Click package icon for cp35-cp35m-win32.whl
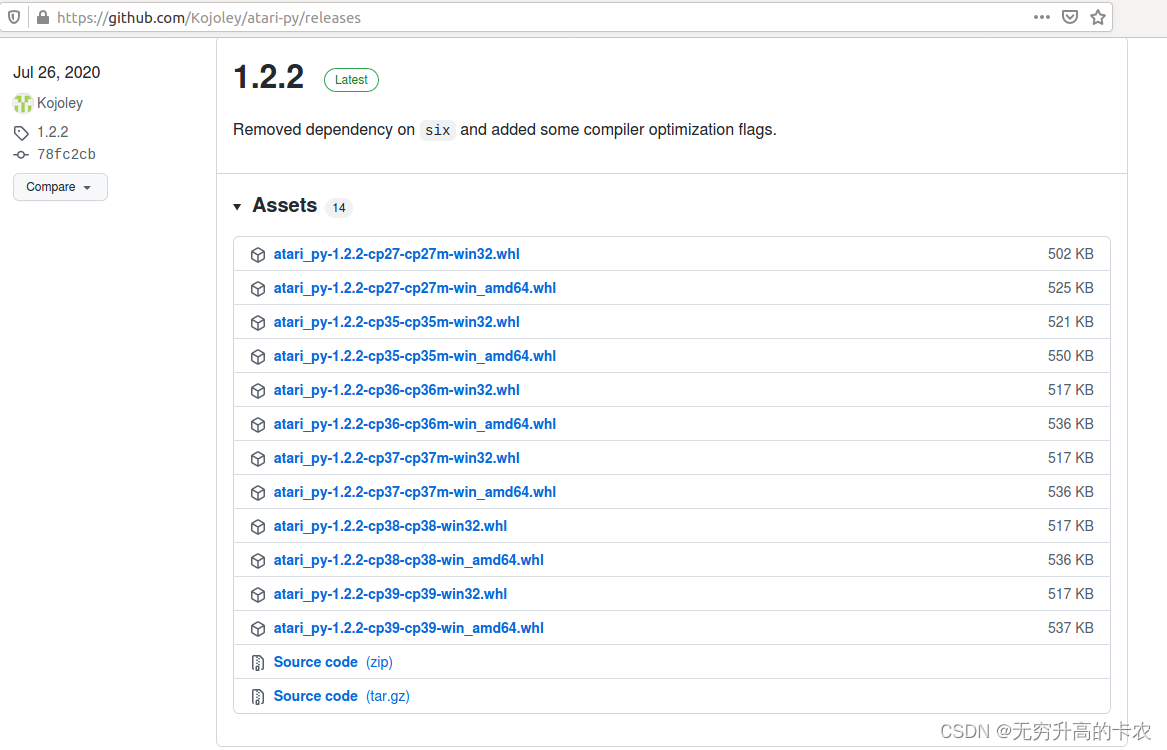The width and height of the screenshot is (1167, 750). pyautogui.click(x=258, y=323)
